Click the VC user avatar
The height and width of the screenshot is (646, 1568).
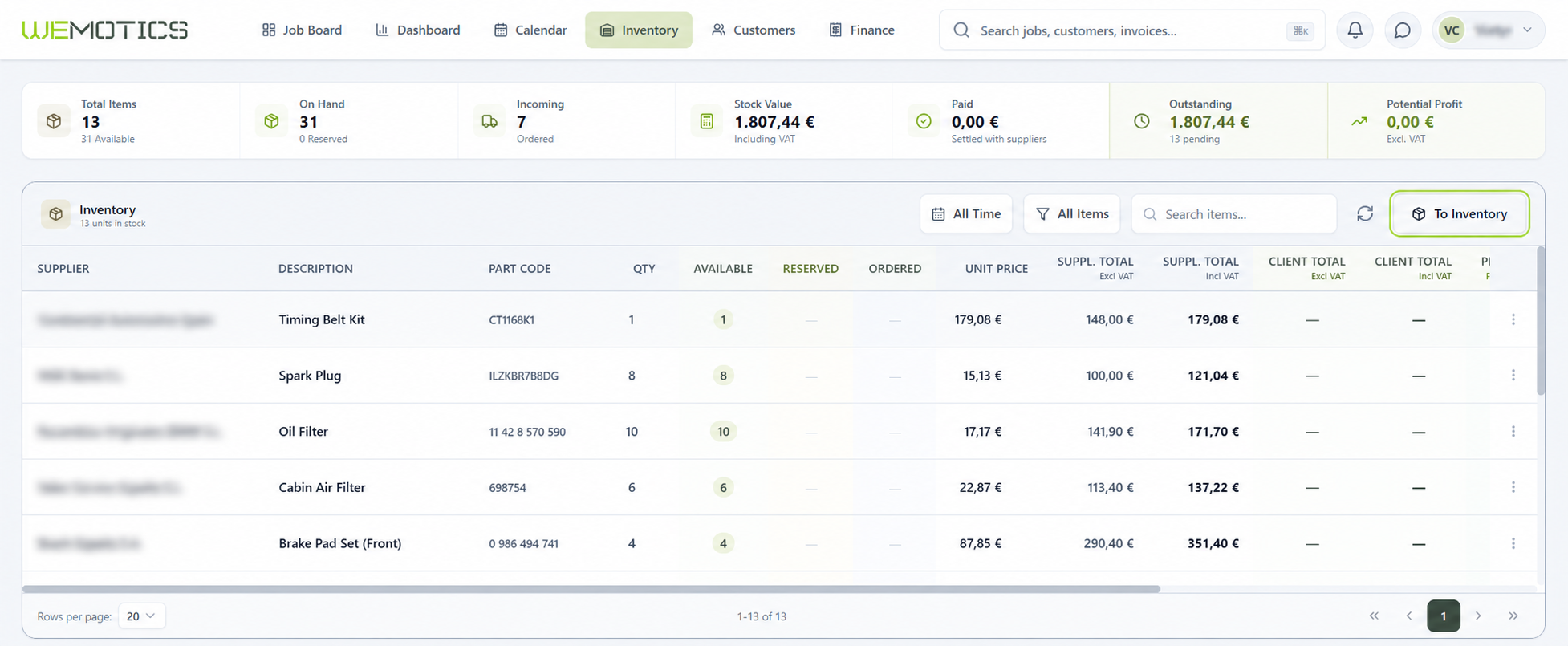[1452, 30]
